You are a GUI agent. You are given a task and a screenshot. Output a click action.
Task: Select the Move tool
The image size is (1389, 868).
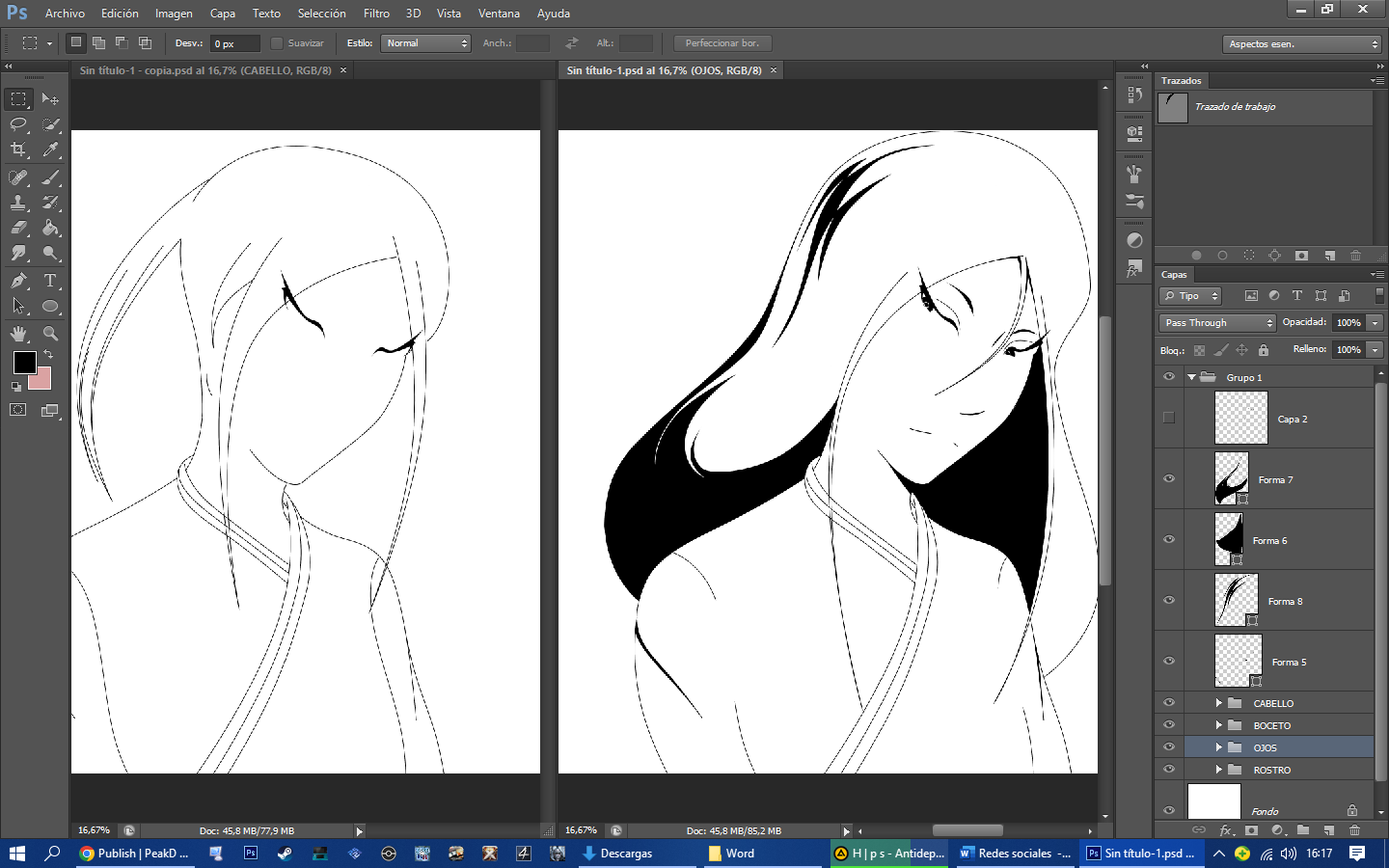[x=50, y=99]
